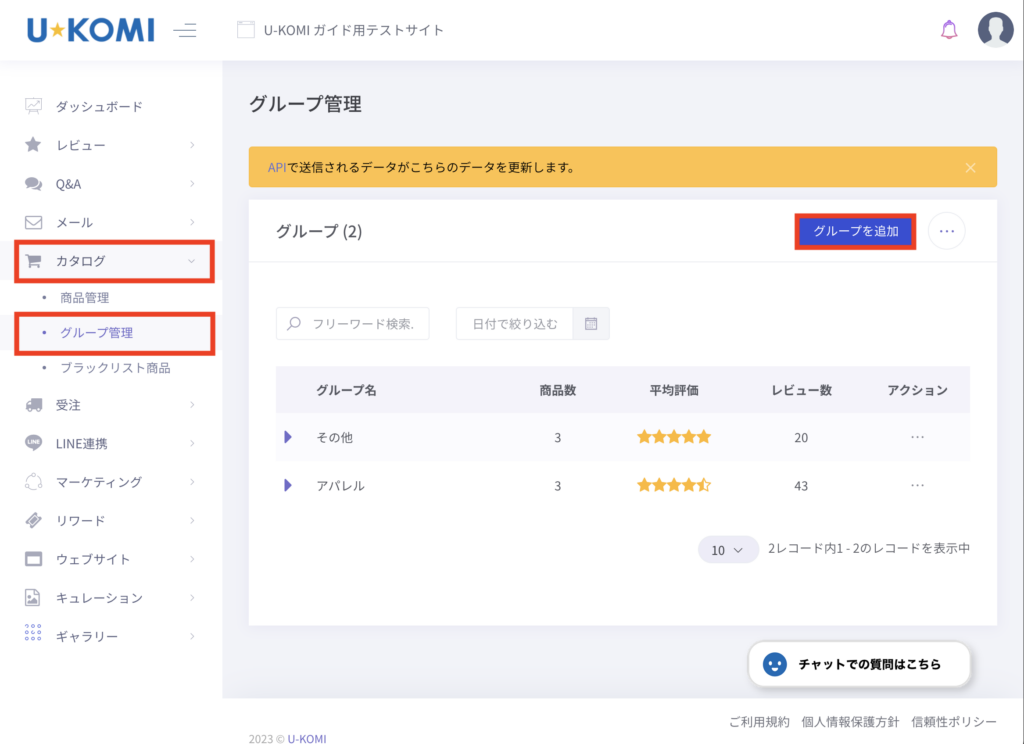
Task: Click the notification bell icon
Action: tap(949, 30)
